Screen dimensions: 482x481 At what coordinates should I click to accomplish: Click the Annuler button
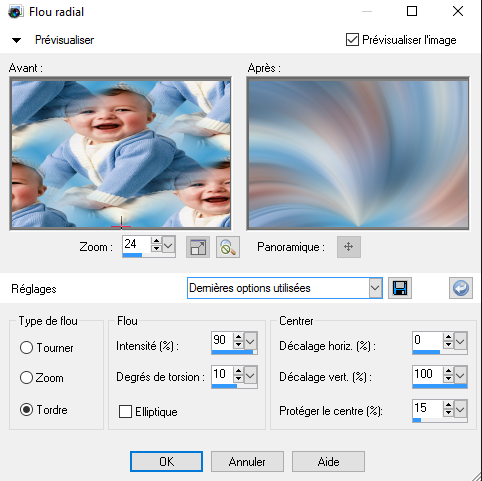coord(247,462)
